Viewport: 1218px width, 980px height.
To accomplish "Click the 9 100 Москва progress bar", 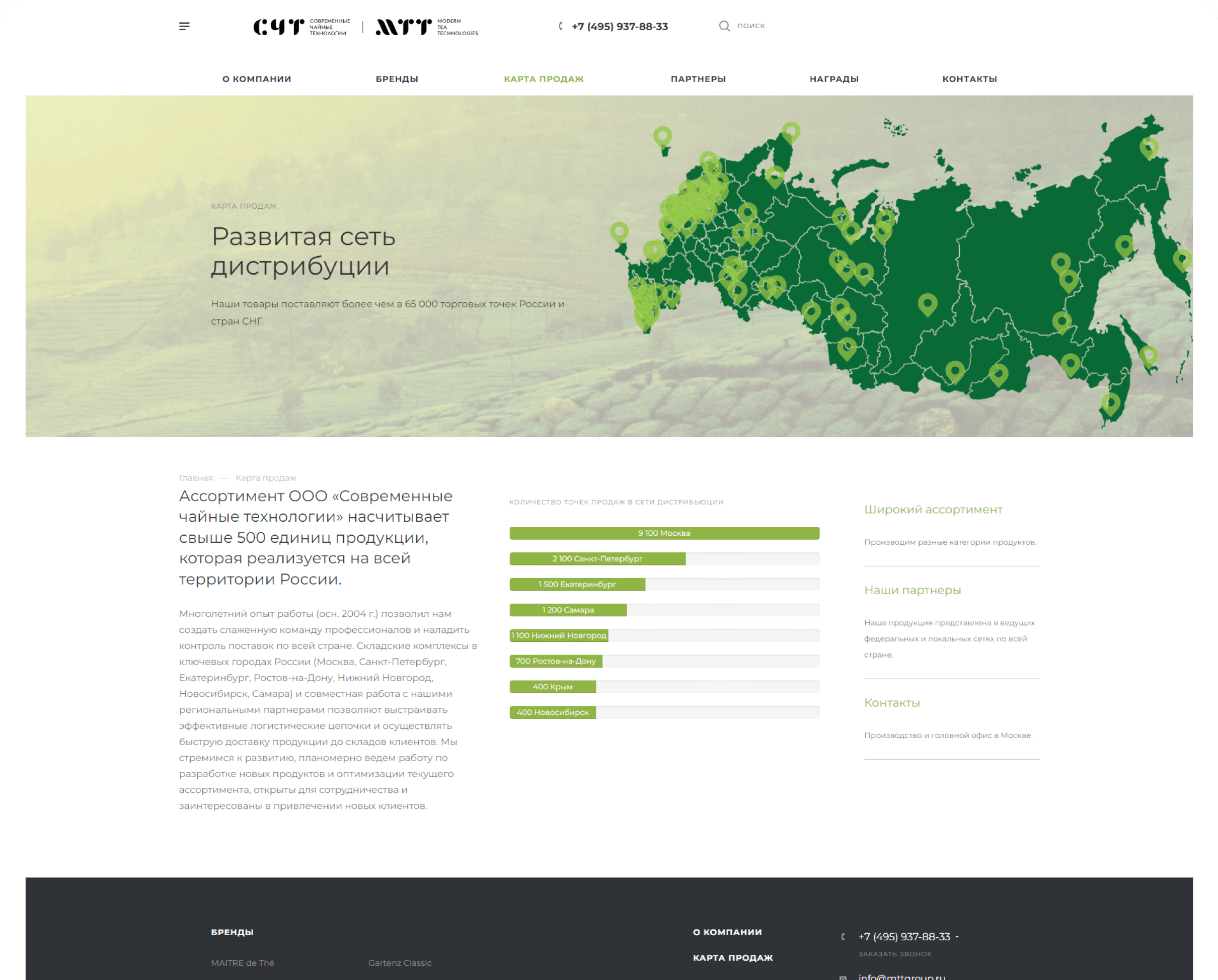I will [664, 533].
